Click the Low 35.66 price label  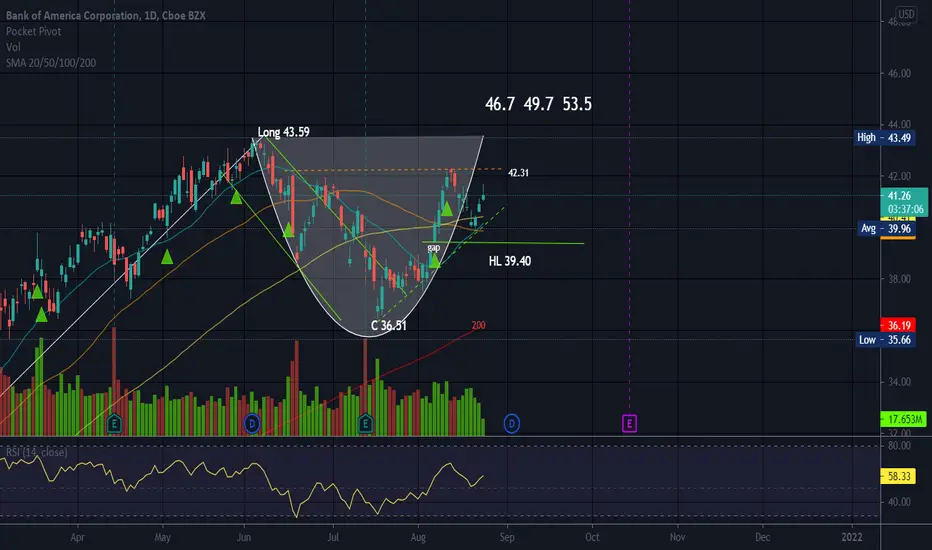pyautogui.click(x=885, y=340)
